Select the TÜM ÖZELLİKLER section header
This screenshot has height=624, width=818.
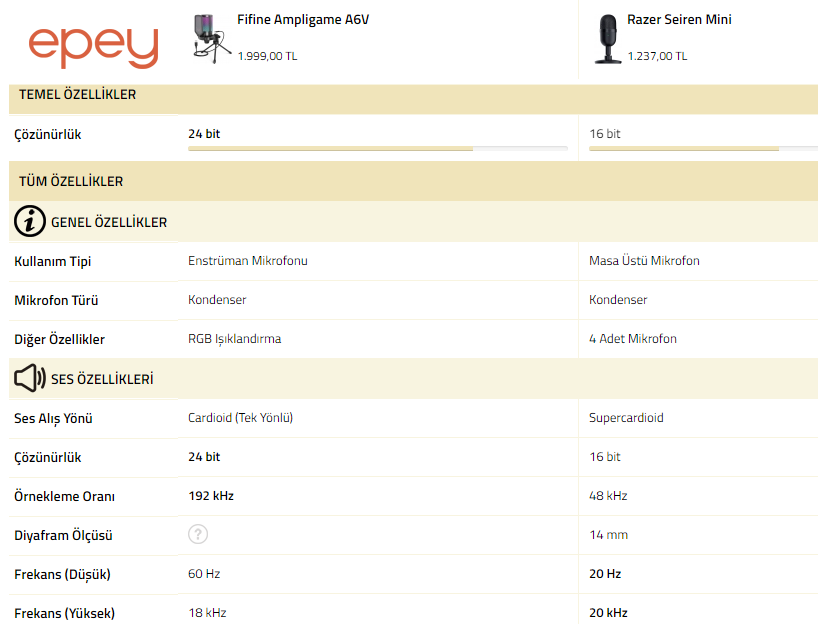413,181
